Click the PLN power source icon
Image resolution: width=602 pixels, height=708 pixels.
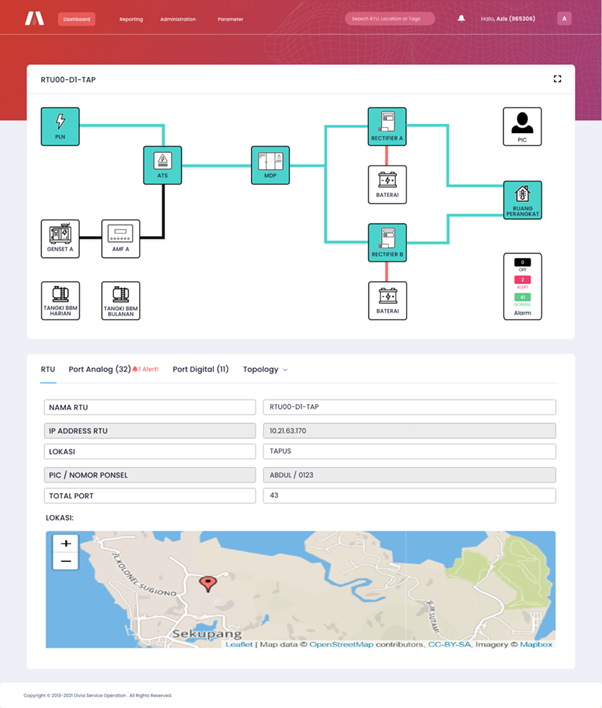(x=60, y=125)
